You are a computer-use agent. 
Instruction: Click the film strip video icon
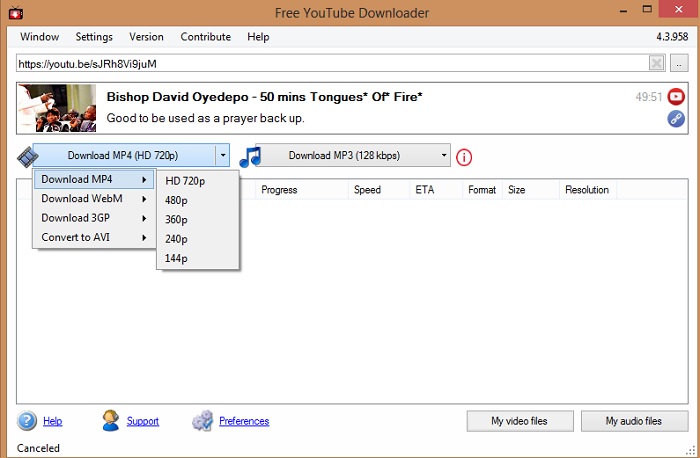coord(24,156)
